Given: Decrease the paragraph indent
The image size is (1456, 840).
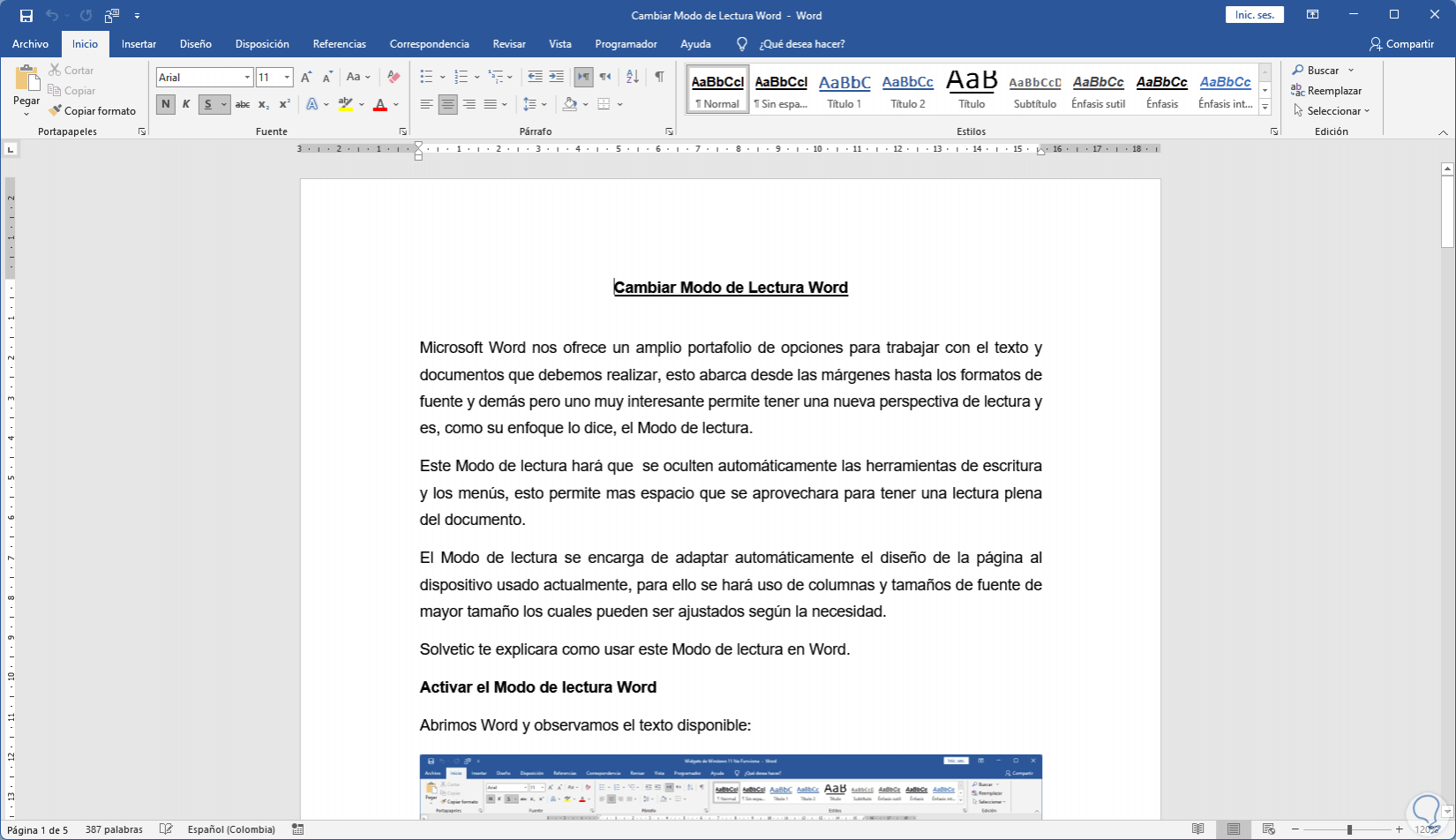Looking at the screenshot, I should click(535, 78).
